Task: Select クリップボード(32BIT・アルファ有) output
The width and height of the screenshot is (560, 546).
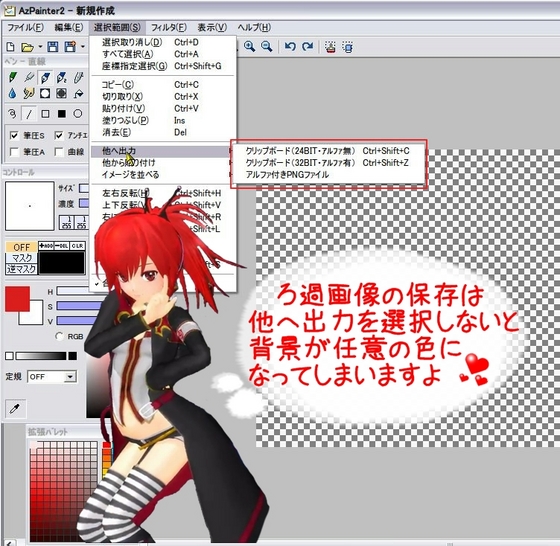Action: 328,162
